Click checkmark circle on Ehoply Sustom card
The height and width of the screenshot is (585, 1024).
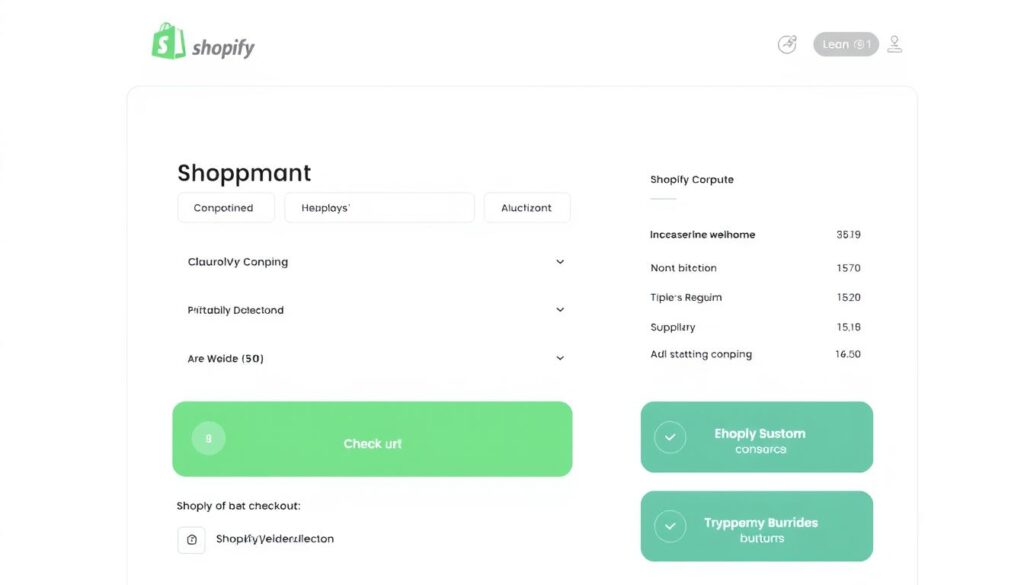coord(669,437)
